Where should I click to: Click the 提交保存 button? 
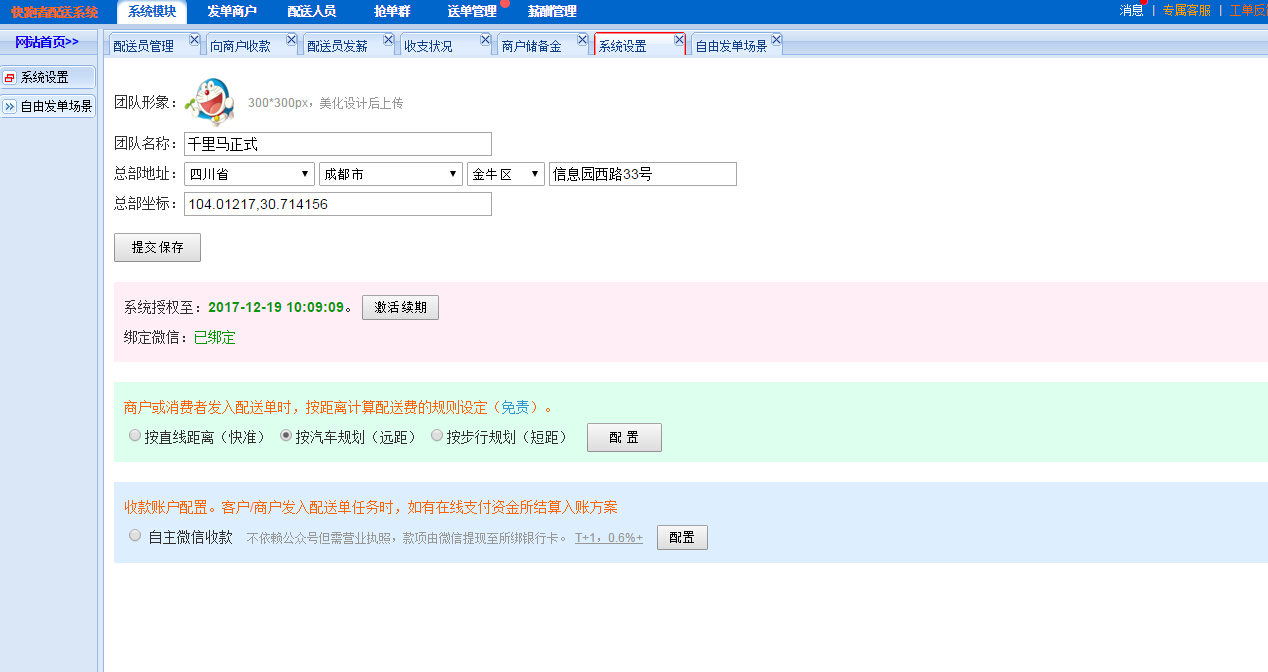click(x=157, y=248)
